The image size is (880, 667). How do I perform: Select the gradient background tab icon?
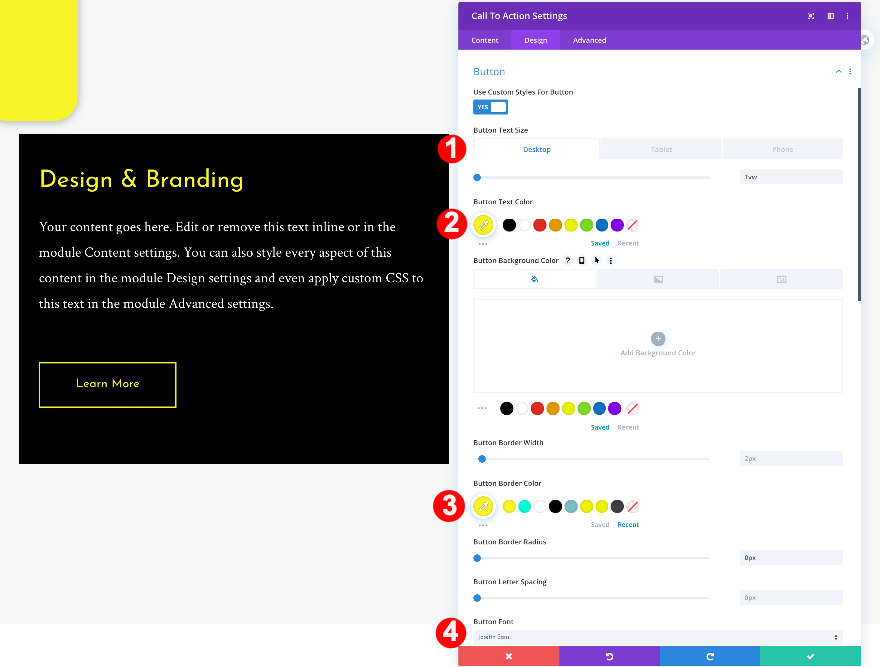point(658,279)
